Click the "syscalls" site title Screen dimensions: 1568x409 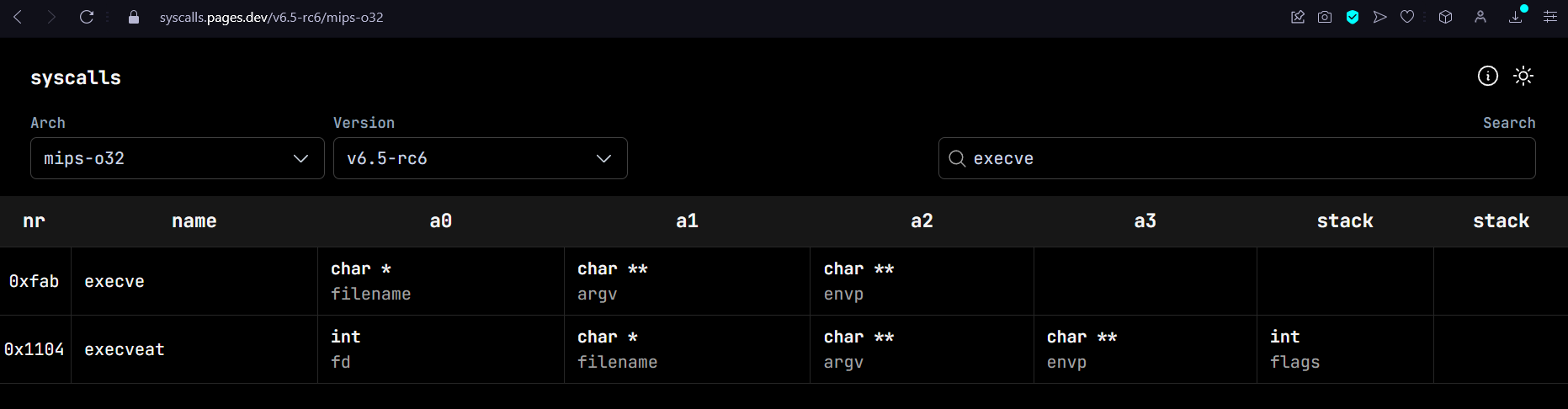point(76,78)
